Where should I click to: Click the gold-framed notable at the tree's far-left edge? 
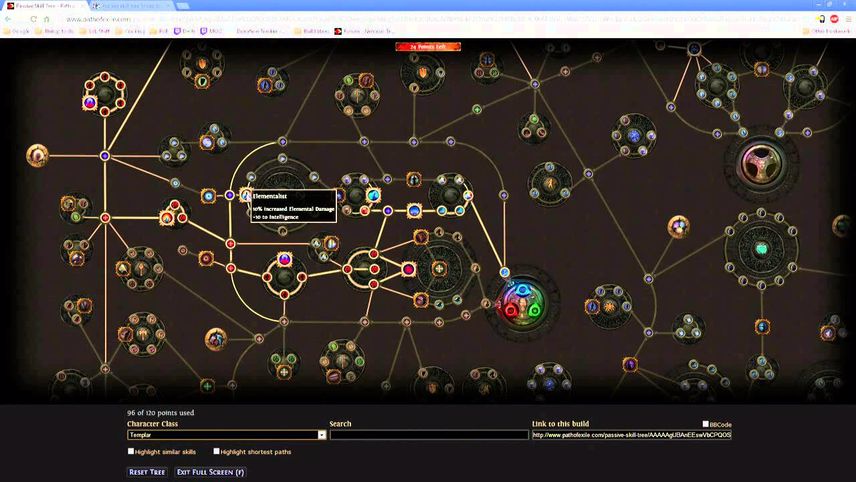(x=37, y=156)
